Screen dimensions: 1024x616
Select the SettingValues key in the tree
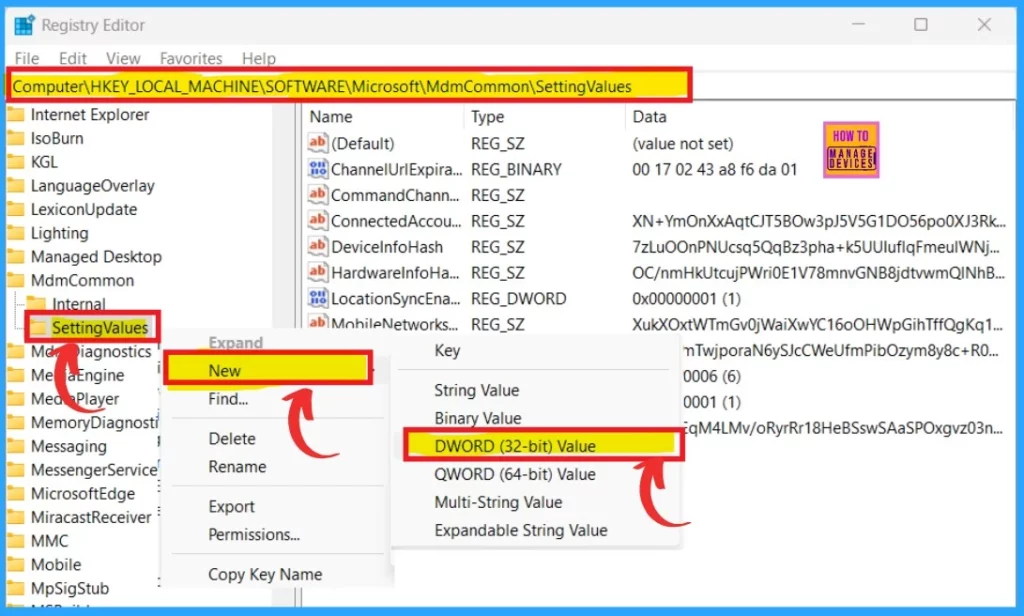pyautogui.click(x=100, y=327)
